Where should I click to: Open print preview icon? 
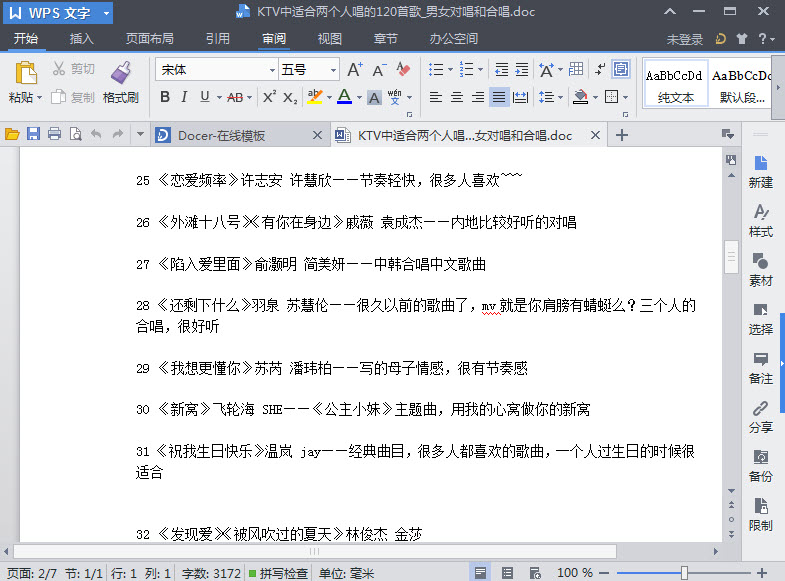pyautogui.click(x=75, y=134)
